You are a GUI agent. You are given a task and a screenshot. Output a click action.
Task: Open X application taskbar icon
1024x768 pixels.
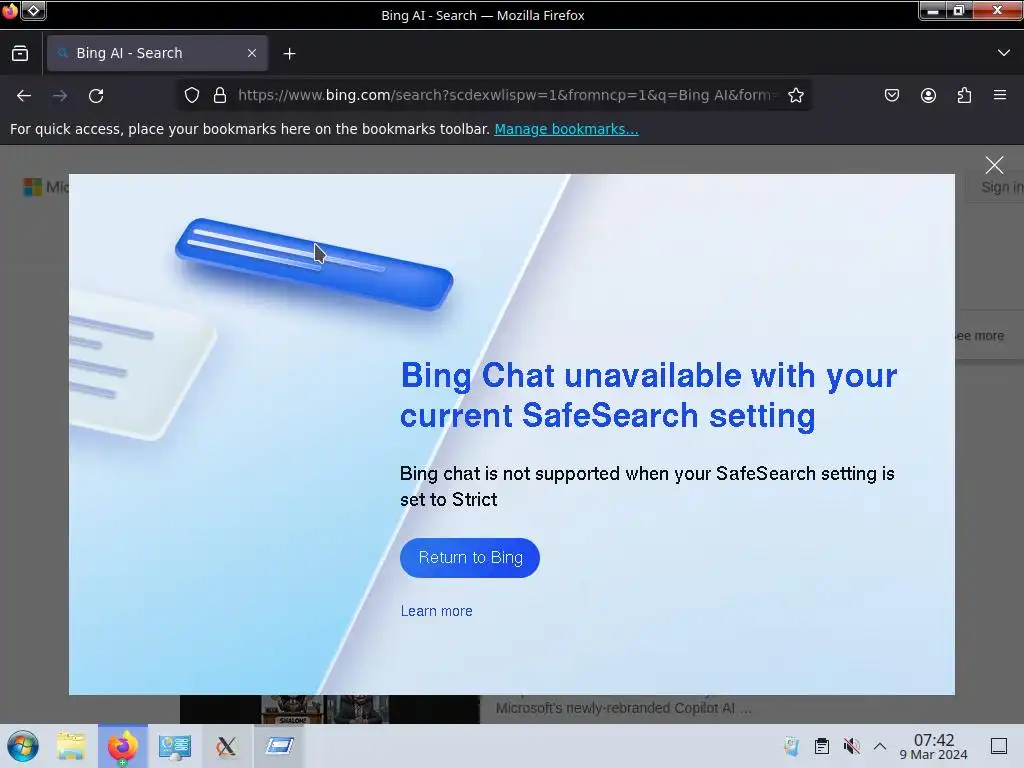226,746
